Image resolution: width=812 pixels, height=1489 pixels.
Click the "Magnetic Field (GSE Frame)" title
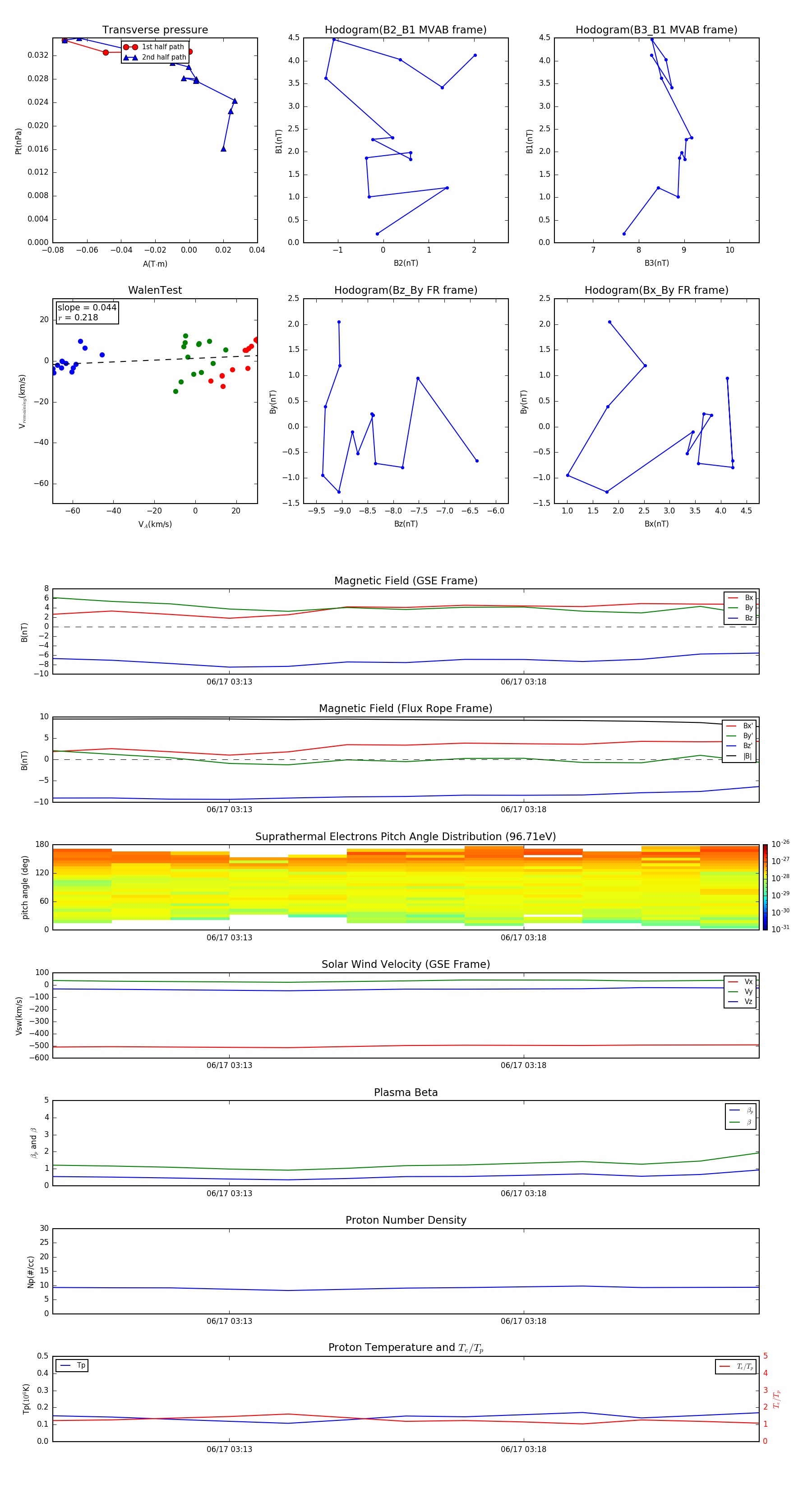pyautogui.click(x=406, y=581)
